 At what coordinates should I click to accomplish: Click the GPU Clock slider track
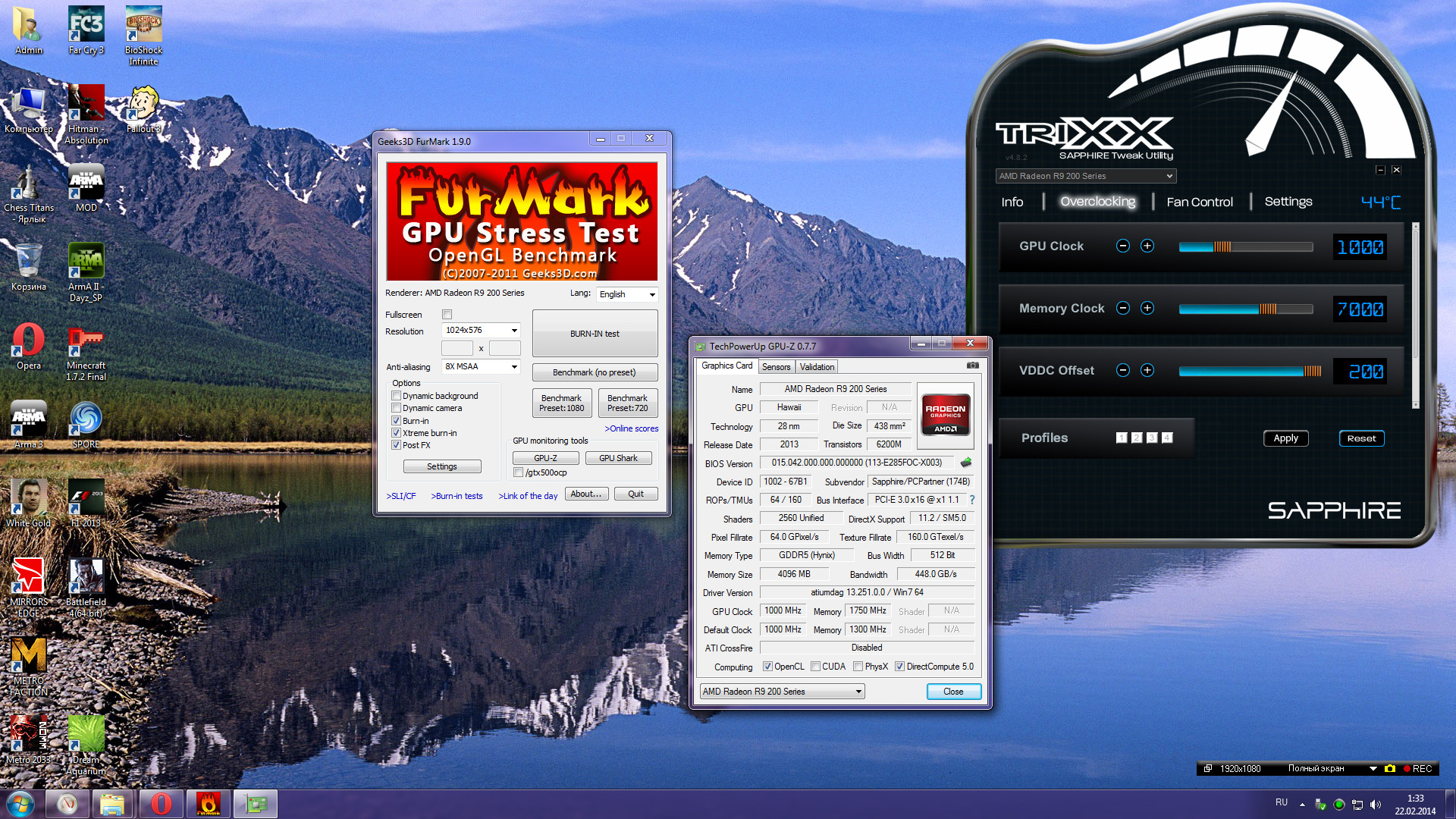tap(1245, 246)
